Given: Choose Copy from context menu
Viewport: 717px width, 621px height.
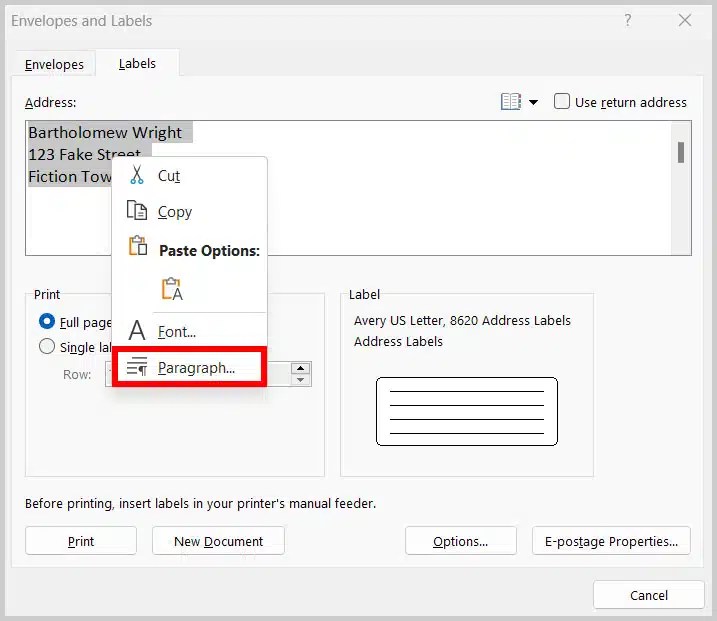Looking at the screenshot, I should (x=189, y=211).
